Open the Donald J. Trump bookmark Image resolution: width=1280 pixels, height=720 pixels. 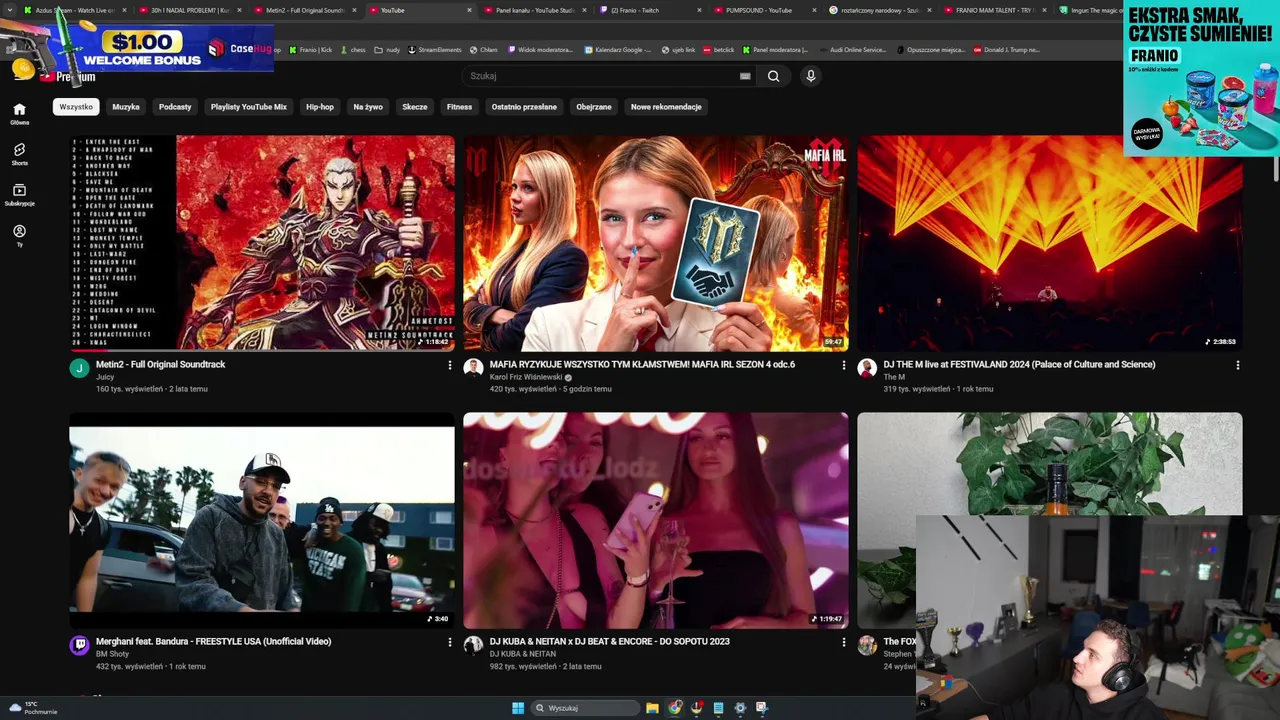1007,49
